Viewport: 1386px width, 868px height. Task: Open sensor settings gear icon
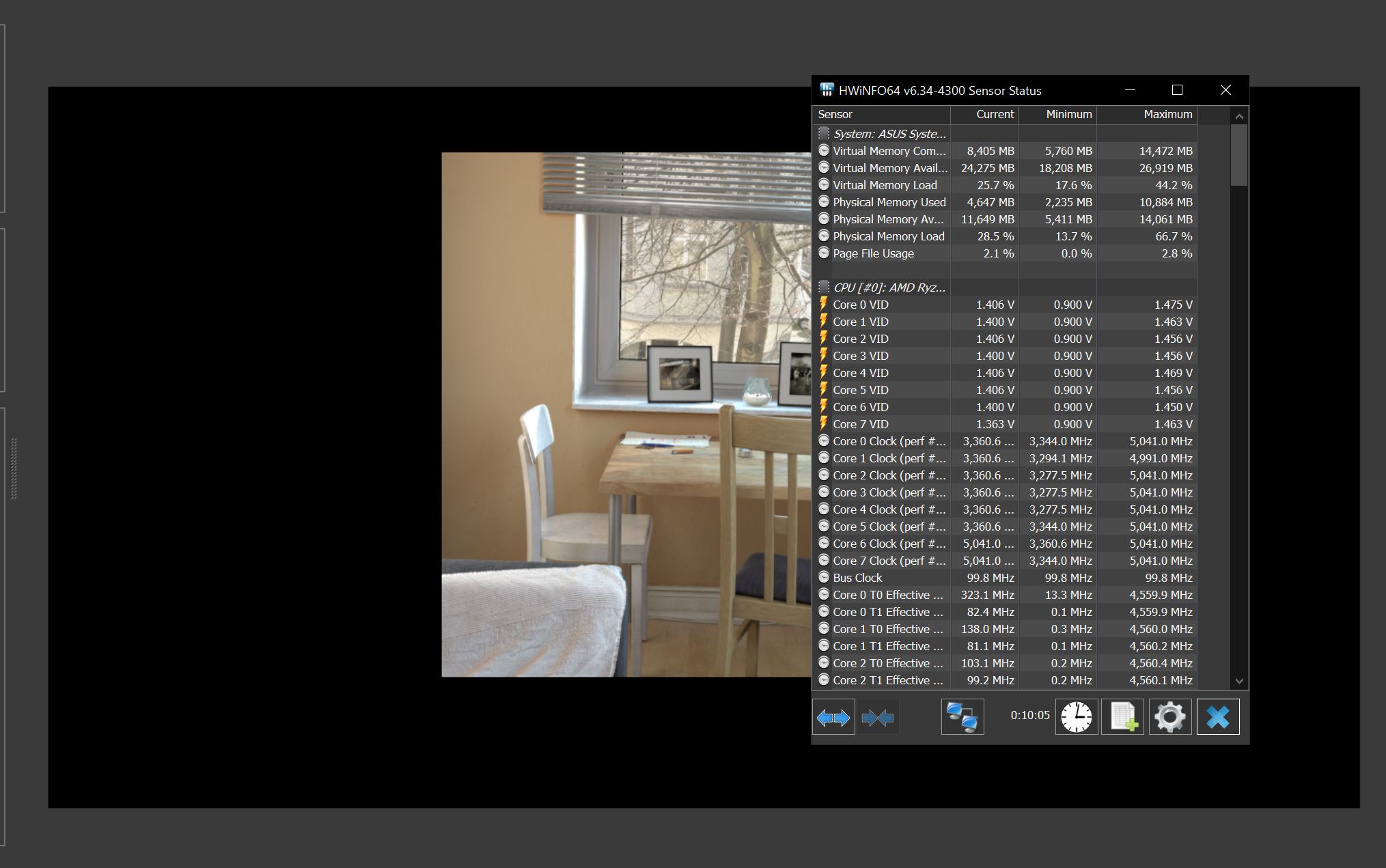(x=1170, y=717)
